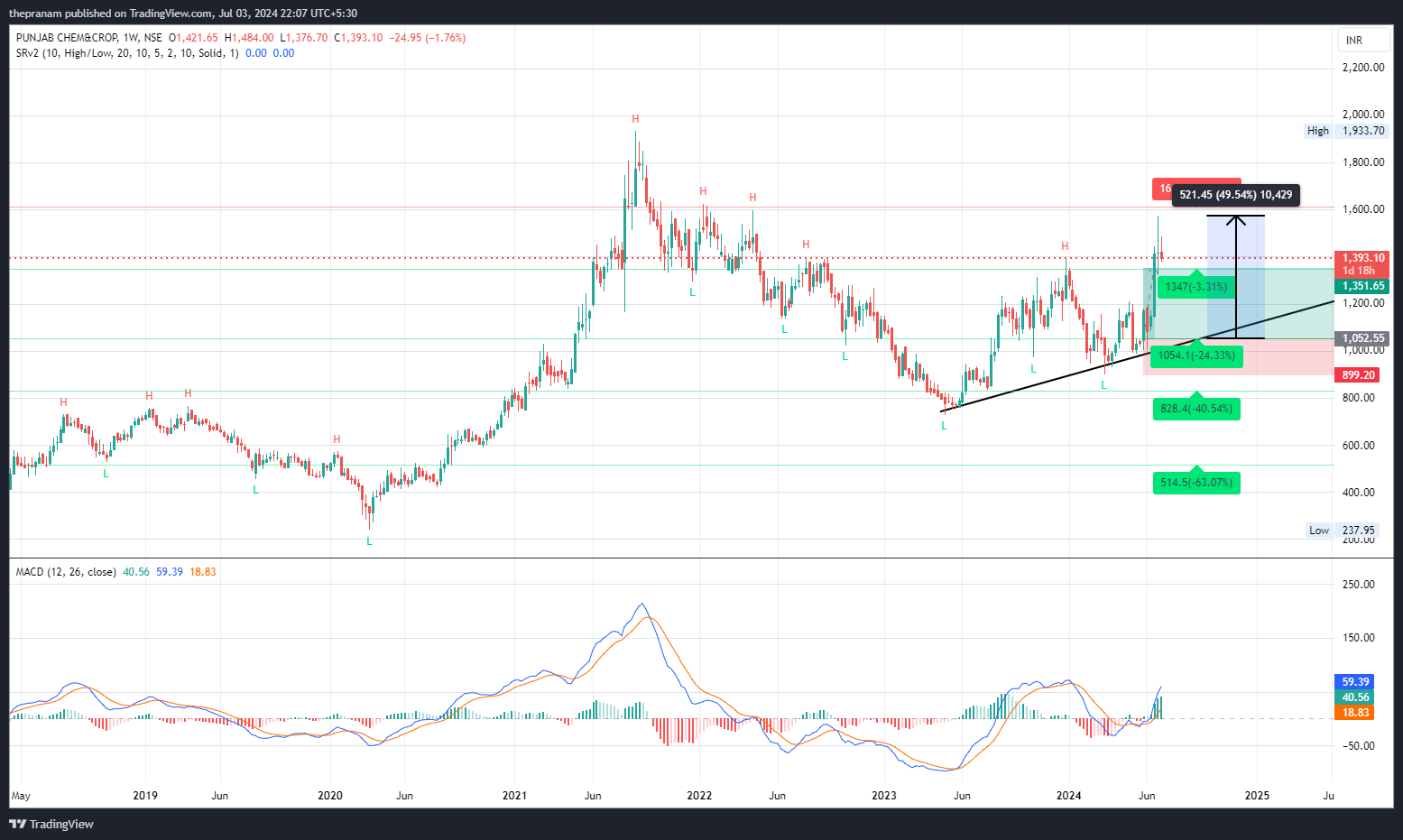This screenshot has width=1403, height=840.
Task: Click the L marker below the 2020 bottom
Action: tap(369, 541)
